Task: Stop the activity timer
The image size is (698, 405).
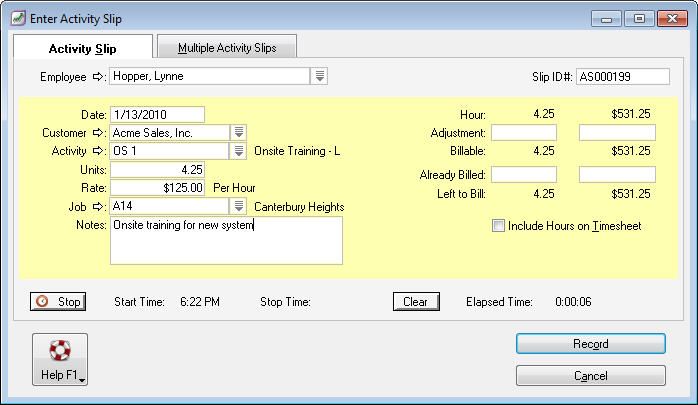Action: 58,302
